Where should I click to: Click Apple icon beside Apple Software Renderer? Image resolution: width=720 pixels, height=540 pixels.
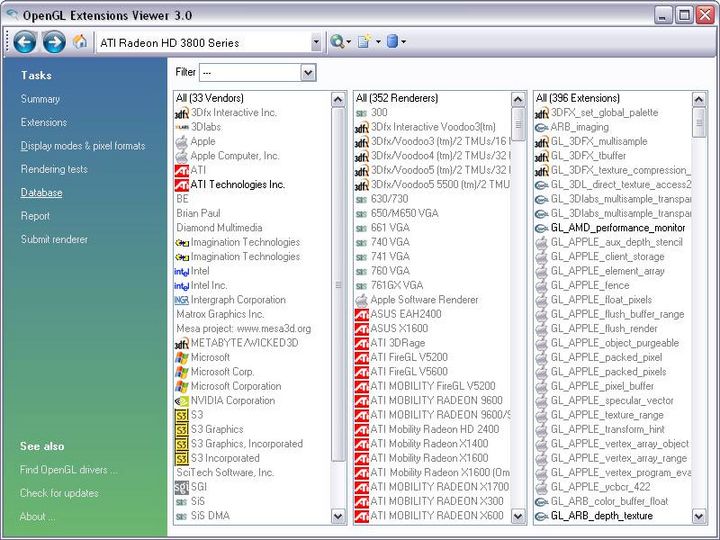click(362, 300)
